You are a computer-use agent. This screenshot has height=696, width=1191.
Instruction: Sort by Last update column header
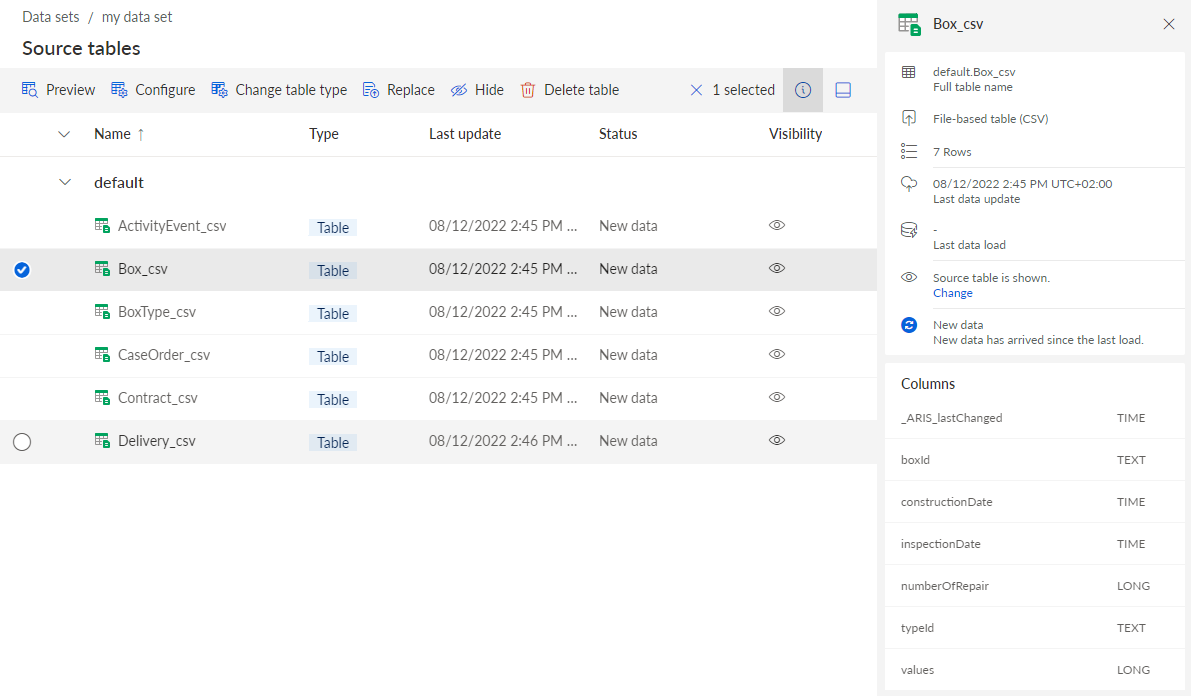tap(465, 134)
